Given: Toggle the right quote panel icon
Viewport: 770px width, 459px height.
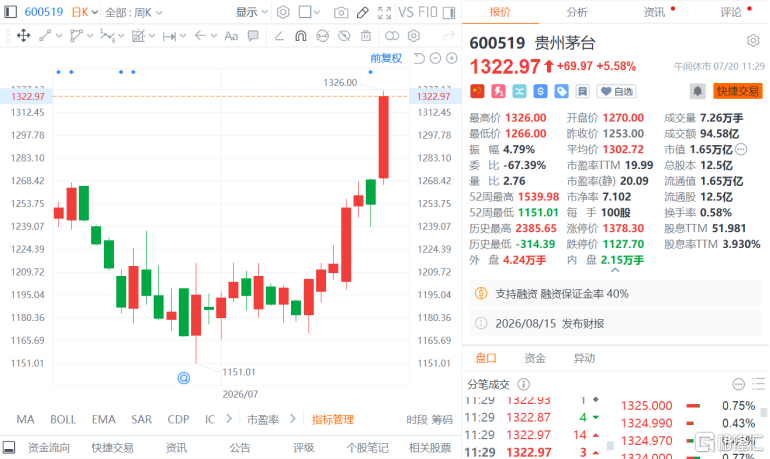Looking at the screenshot, I should [x=449, y=13].
